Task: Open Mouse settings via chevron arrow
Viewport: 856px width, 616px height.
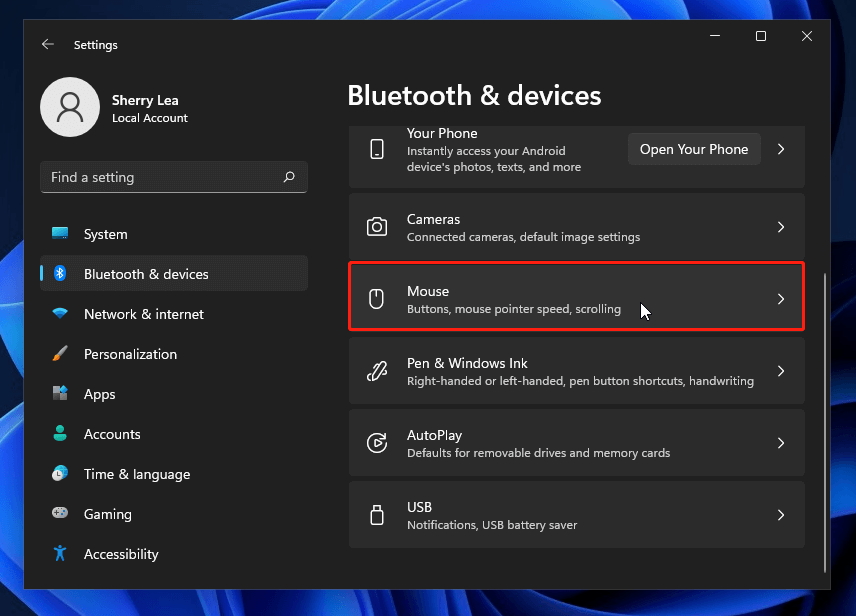Action: tap(781, 299)
